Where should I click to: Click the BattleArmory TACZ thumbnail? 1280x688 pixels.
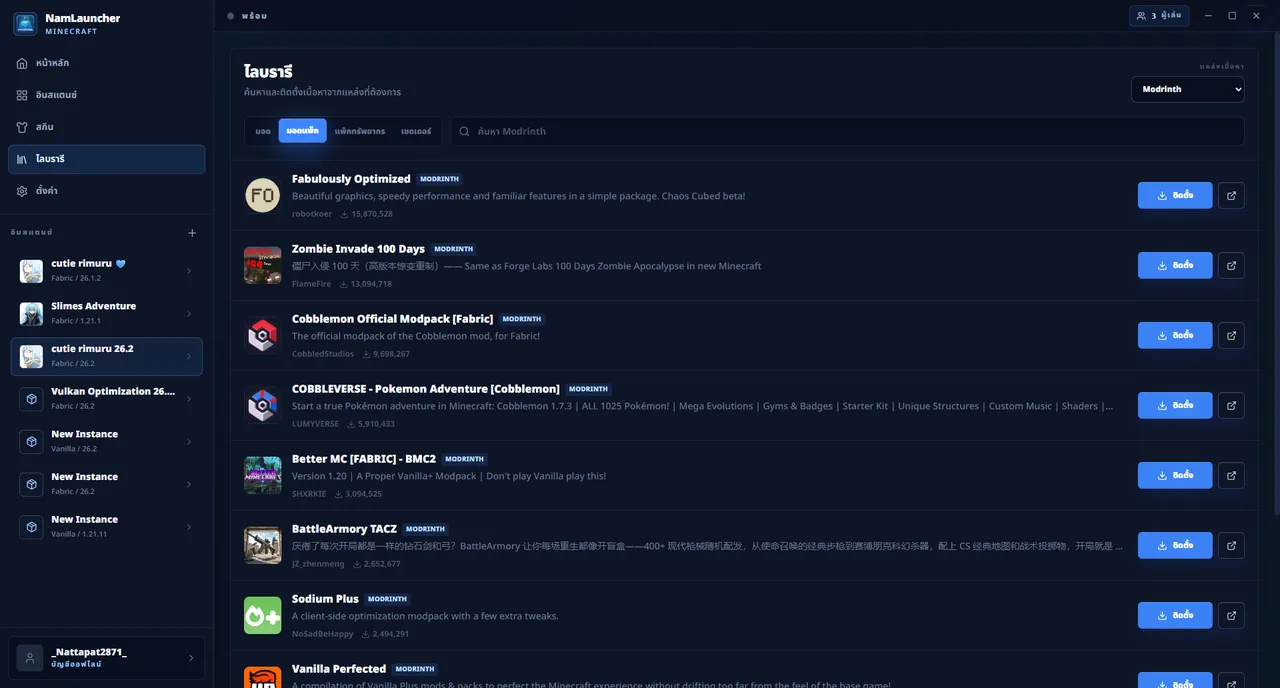tap(263, 545)
